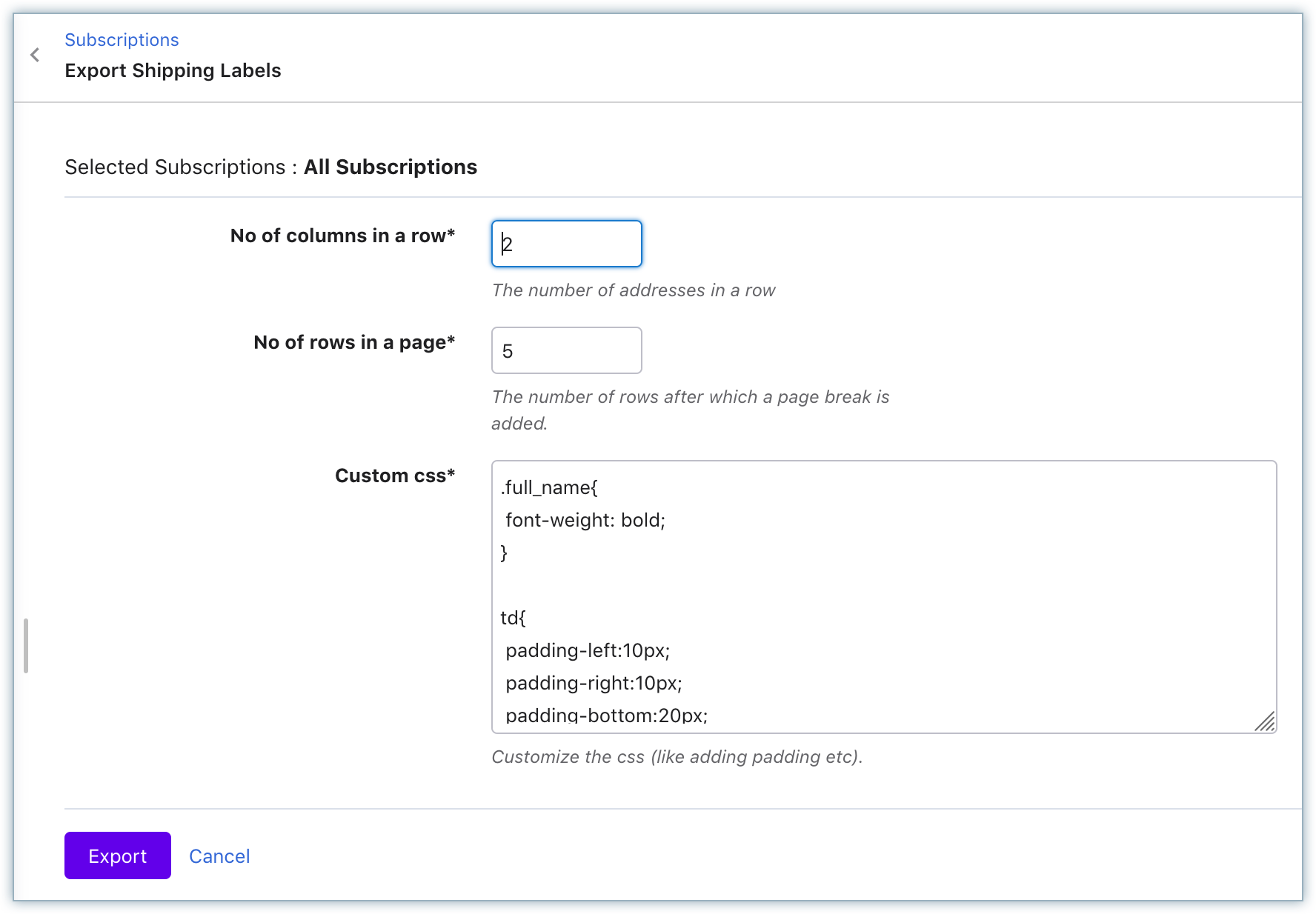
Task: Open the Subscriptions breadcrumb link
Action: tap(122, 40)
